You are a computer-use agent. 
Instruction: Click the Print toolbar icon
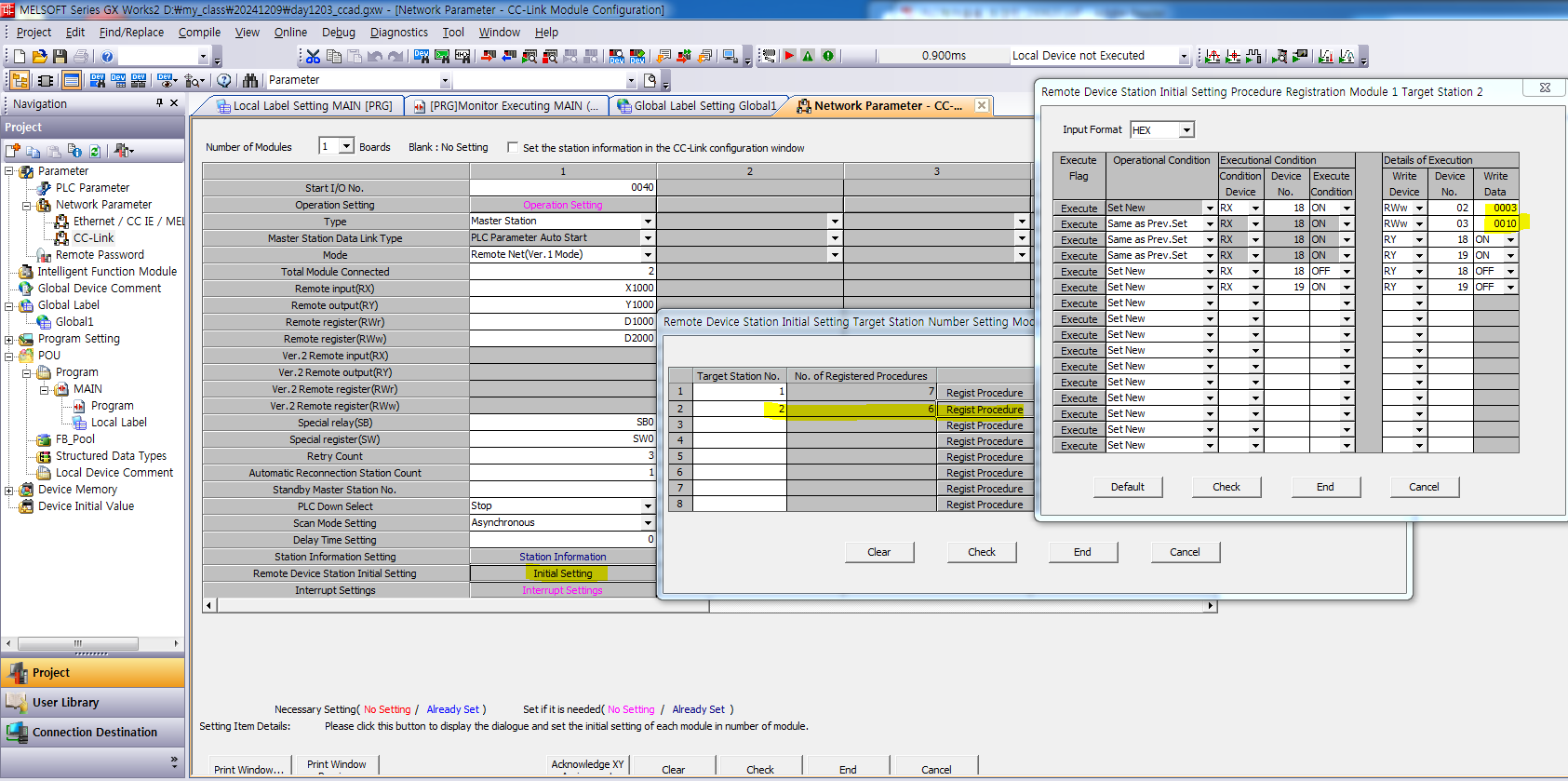tap(81, 56)
